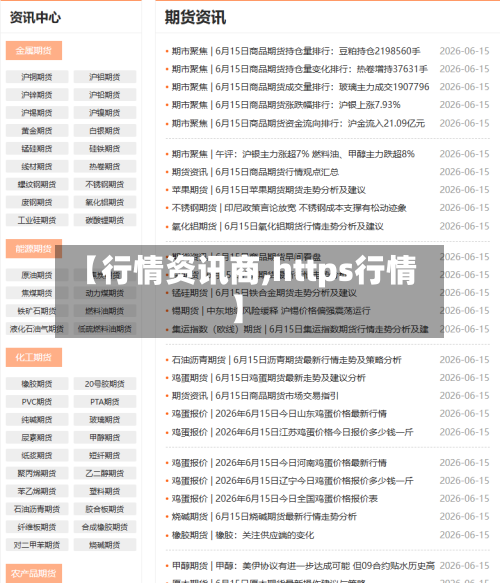
Task: Go to 合成橡胶期货
Action: point(105,527)
